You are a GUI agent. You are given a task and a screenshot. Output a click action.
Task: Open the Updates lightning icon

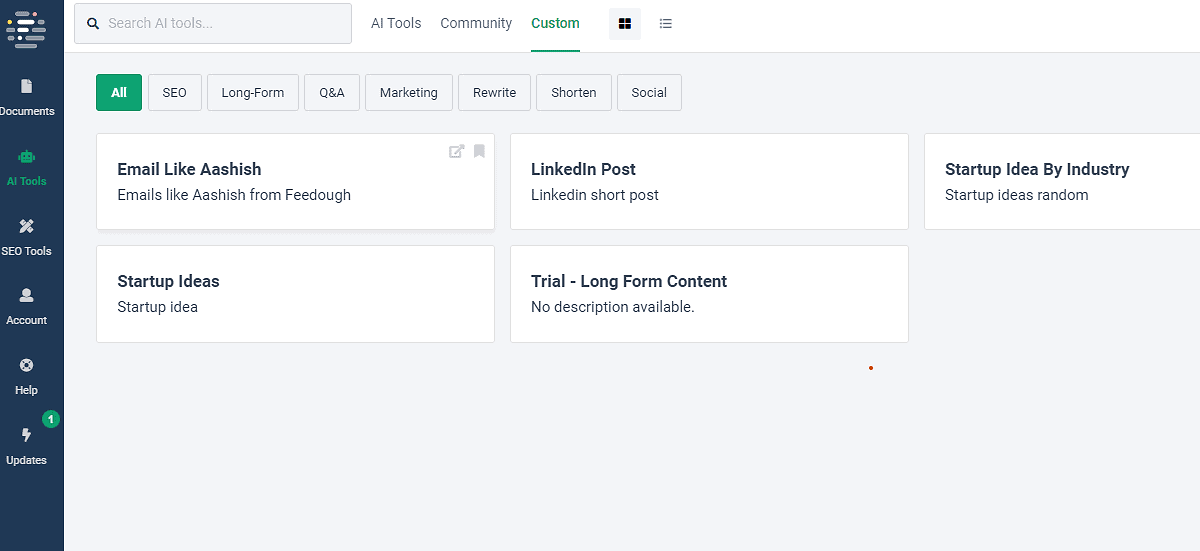pyautogui.click(x=27, y=435)
